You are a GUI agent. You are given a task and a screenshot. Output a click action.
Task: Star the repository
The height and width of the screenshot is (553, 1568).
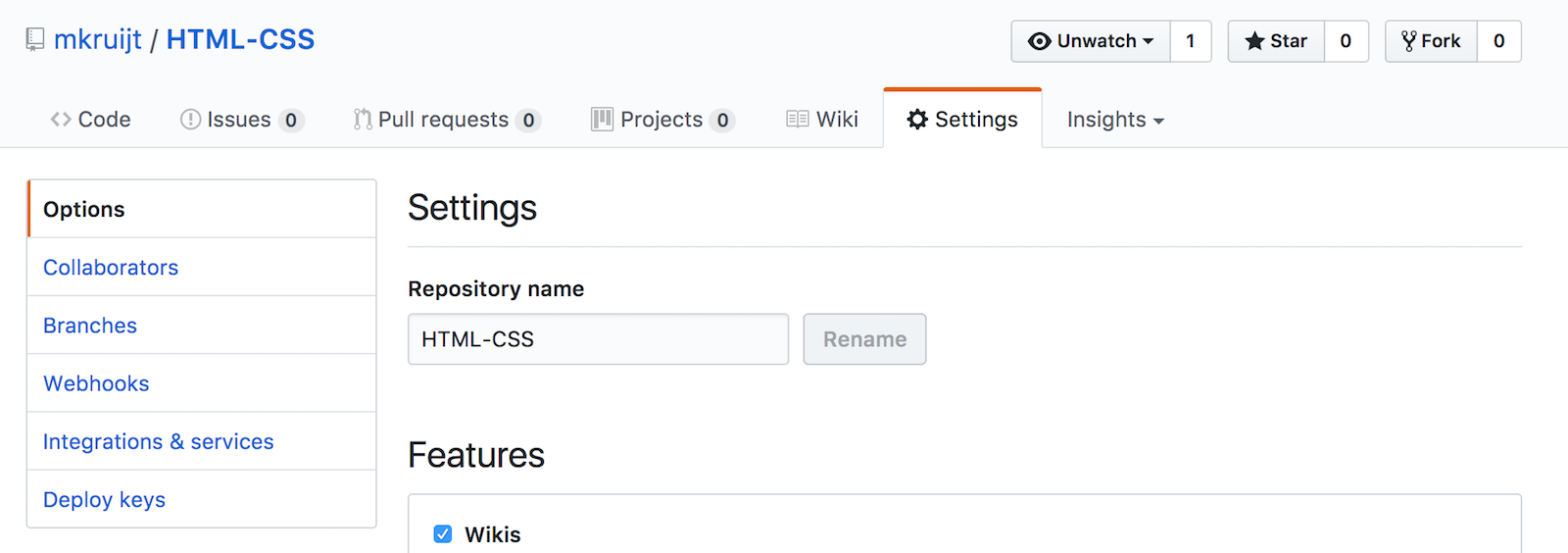coord(1276,41)
